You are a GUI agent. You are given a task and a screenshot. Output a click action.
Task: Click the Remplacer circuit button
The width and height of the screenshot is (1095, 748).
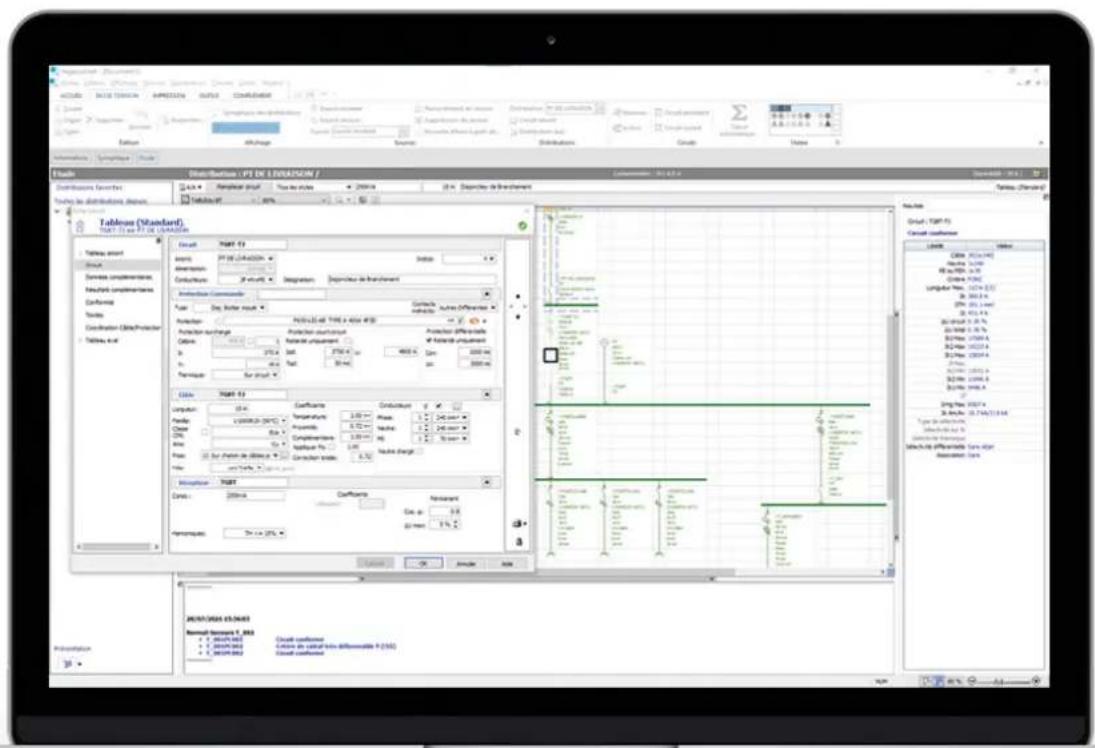pos(238,187)
